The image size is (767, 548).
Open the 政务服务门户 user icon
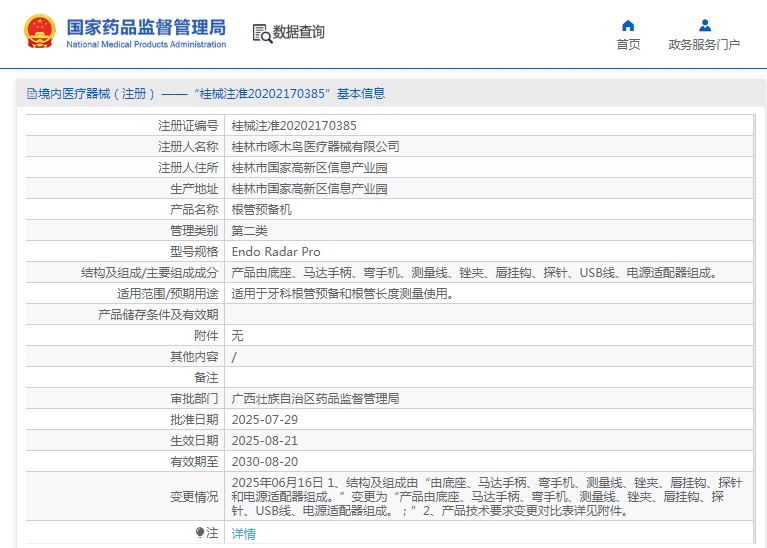click(x=704, y=25)
